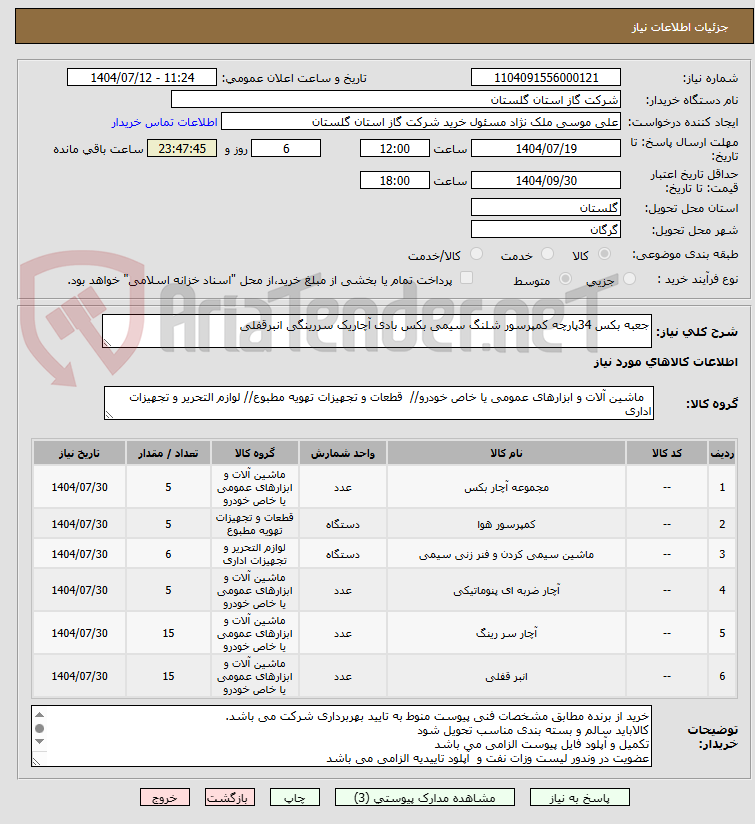Open مشاهده مدارک پیوستی (3) attachments

[425, 798]
